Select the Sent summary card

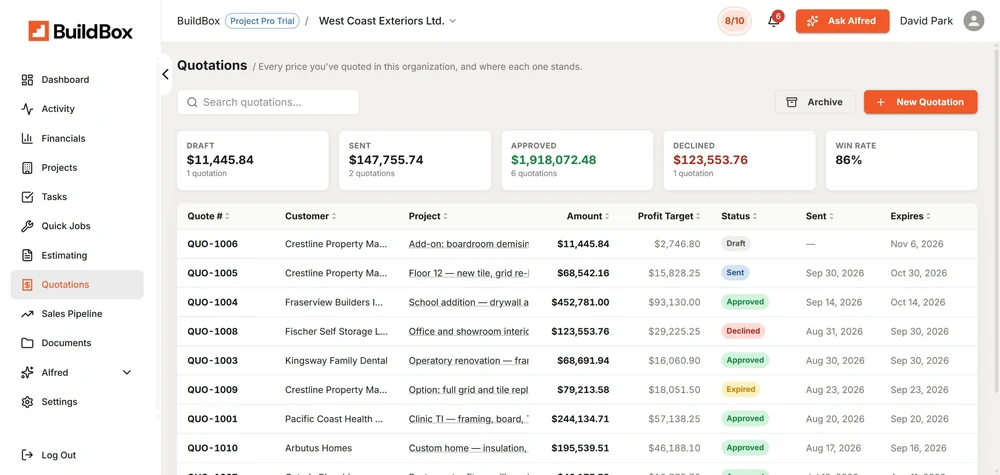[415, 160]
